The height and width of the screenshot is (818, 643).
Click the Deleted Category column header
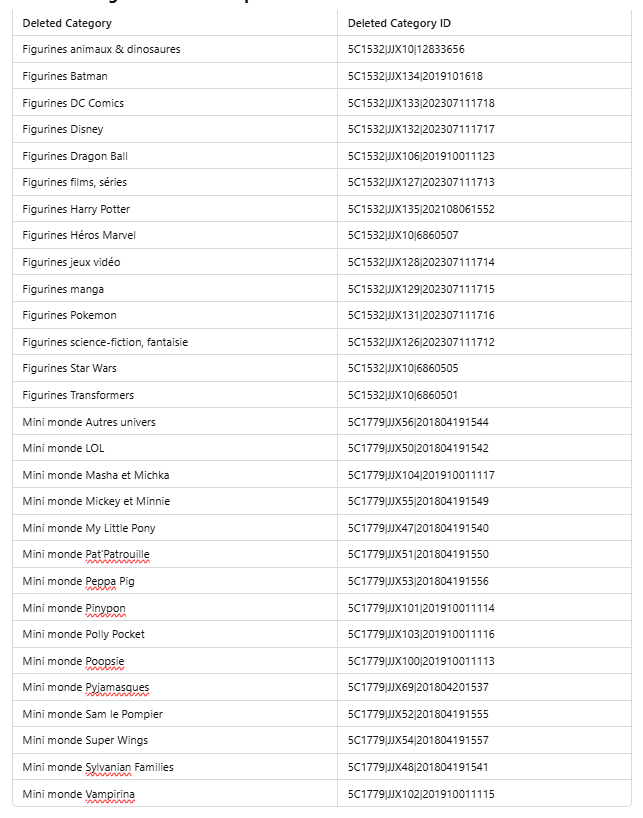pyautogui.click(x=67, y=23)
